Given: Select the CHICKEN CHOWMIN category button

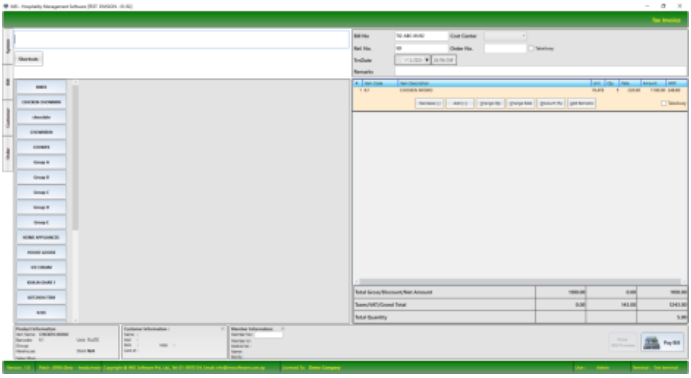Looking at the screenshot, I should tap(41, 102).
